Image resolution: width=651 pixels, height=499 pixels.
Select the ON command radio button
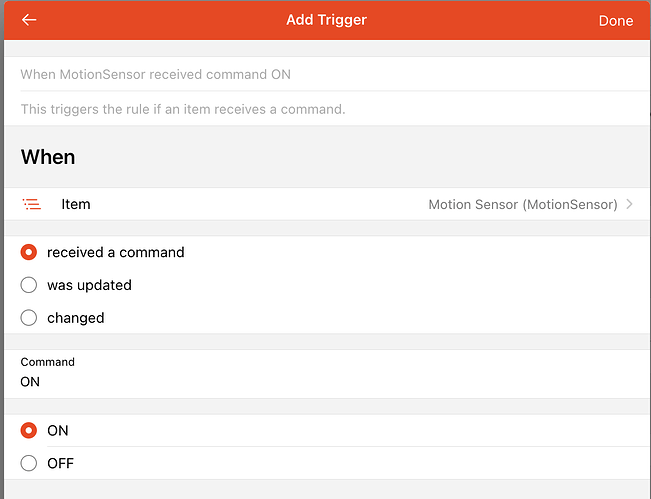pos(29,430)
